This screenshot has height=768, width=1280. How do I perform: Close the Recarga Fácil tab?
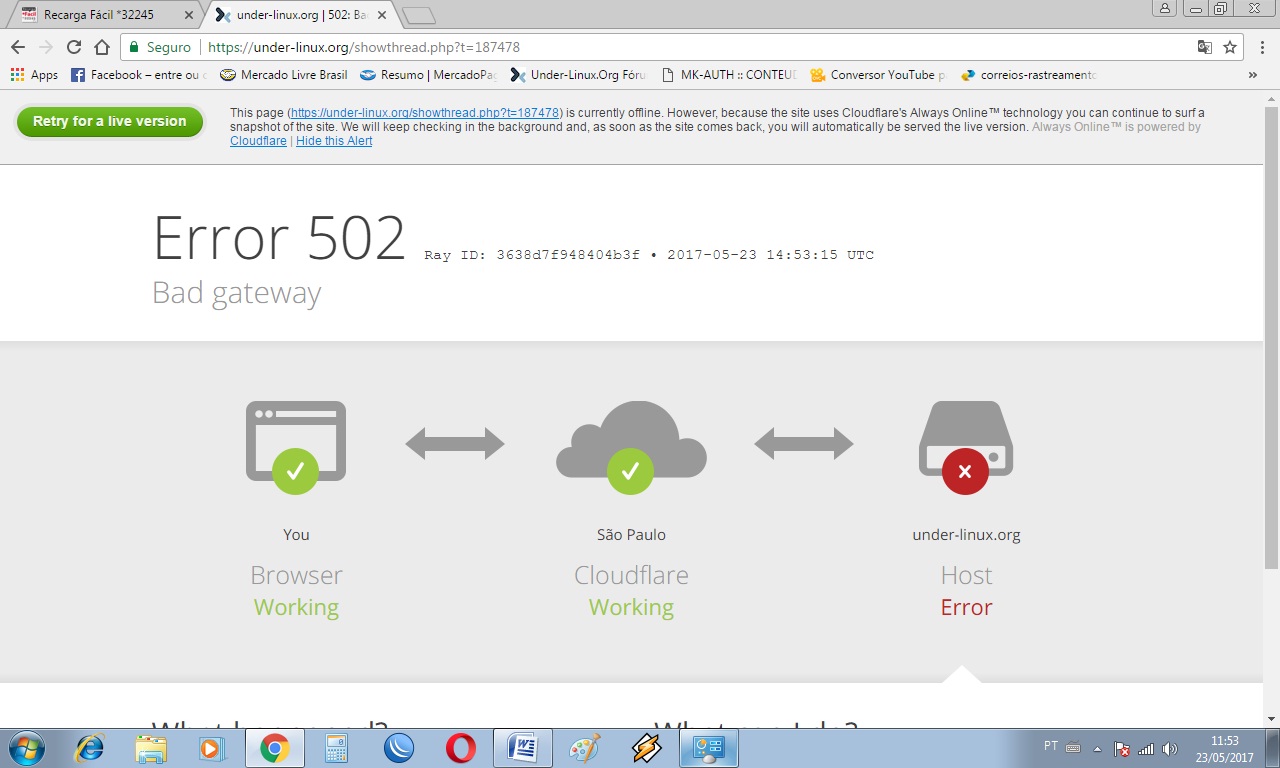point(189,15)
